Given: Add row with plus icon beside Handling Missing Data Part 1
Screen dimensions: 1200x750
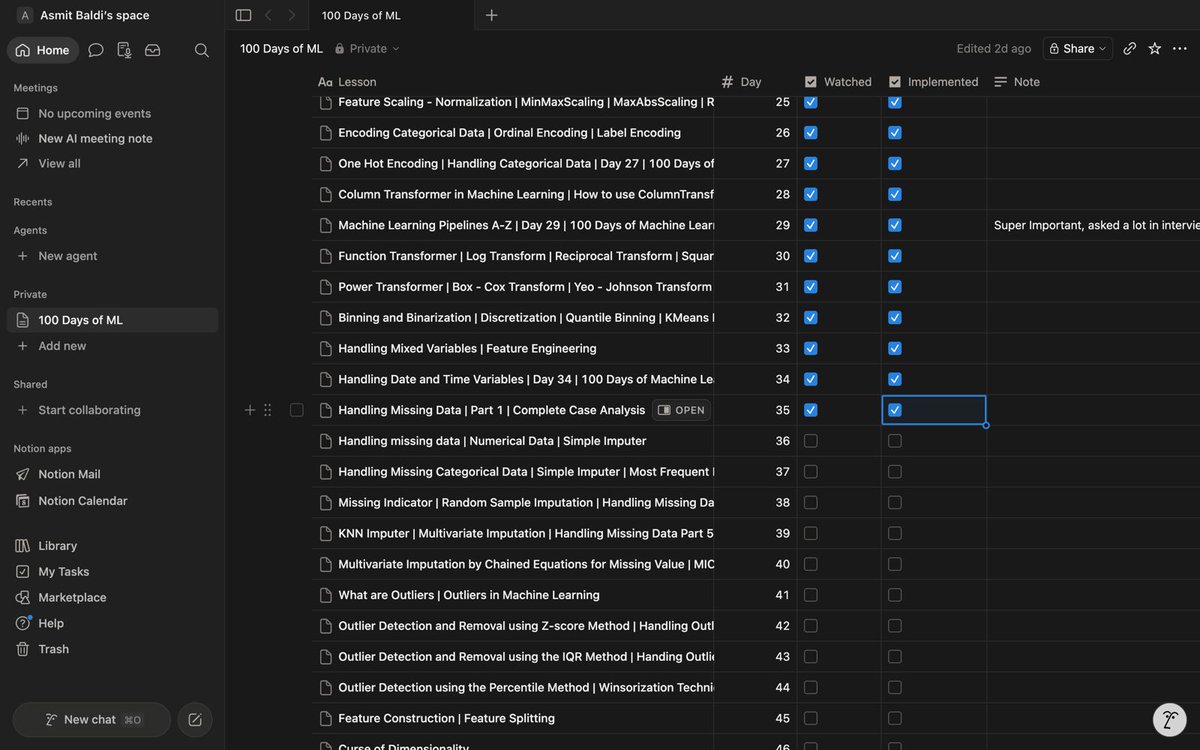Looking at the screenshot, I should coord(250,410).
